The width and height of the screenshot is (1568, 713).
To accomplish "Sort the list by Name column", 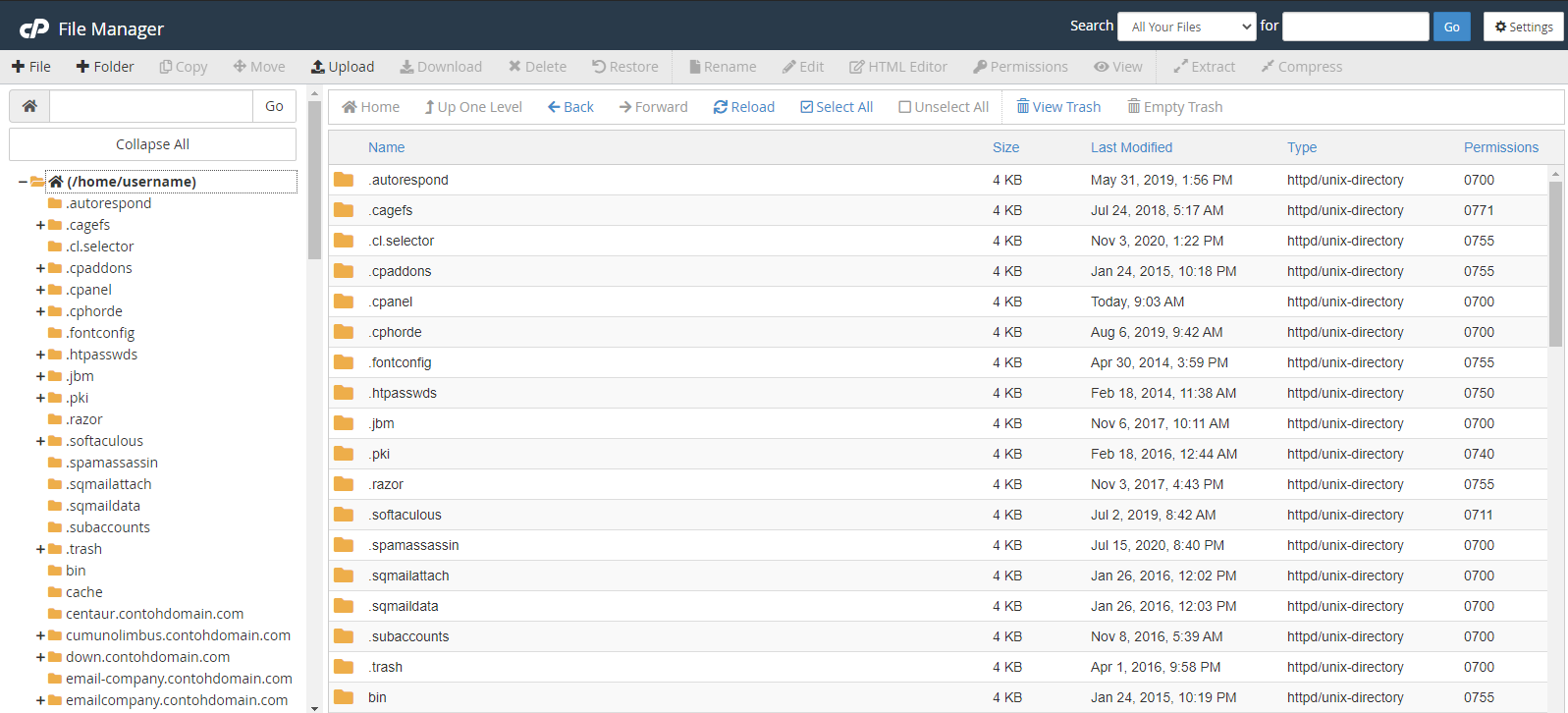I will 386,147.
